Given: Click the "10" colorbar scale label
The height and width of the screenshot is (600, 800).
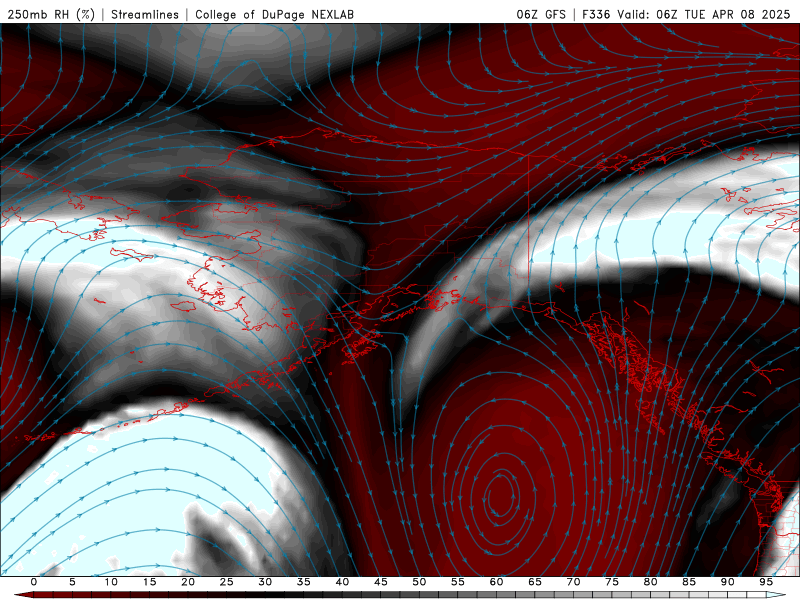Looking at the screenshot, I should pos(111,582).
